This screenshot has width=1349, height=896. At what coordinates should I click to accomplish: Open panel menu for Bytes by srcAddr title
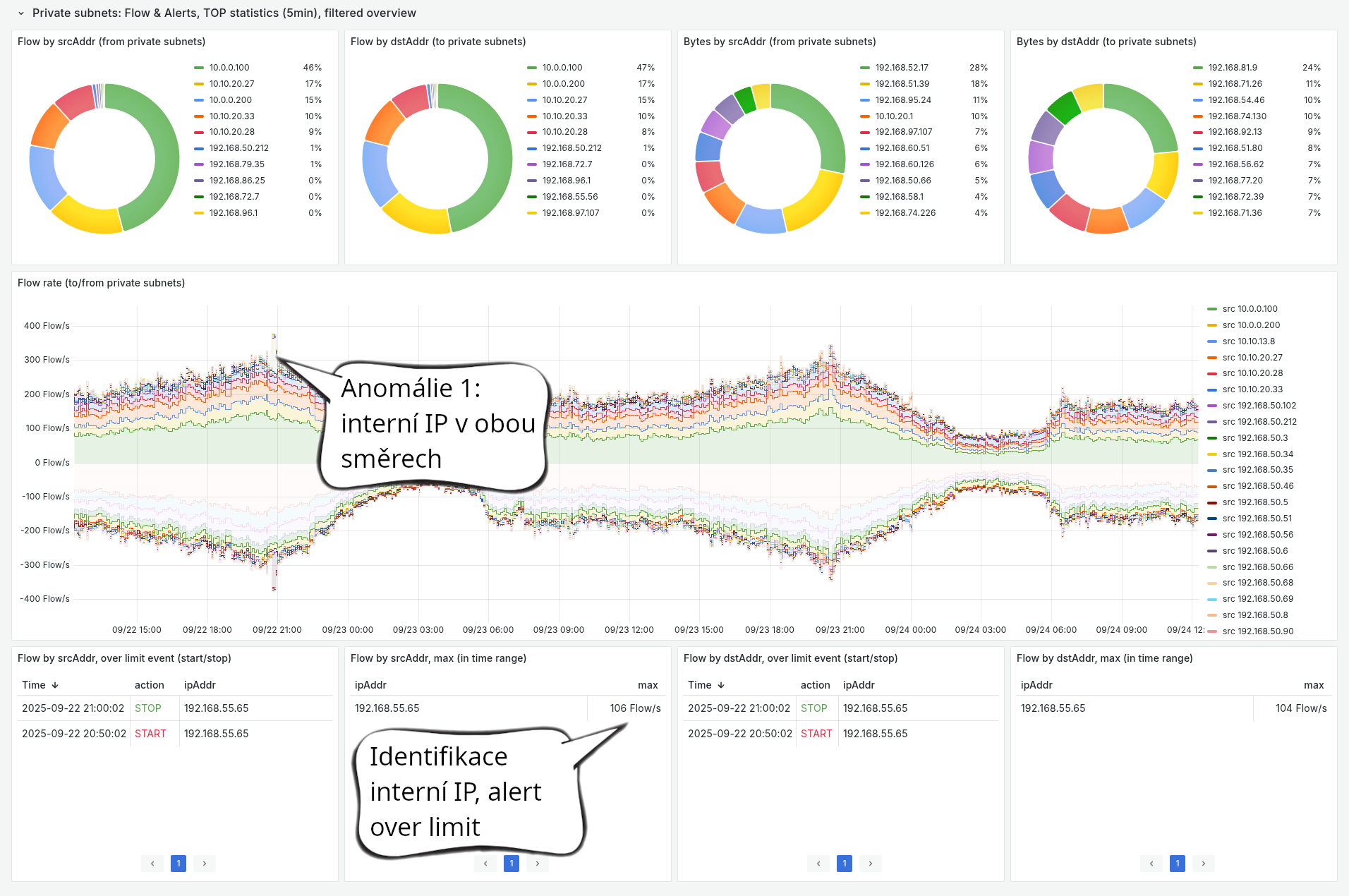click(780, 42)
